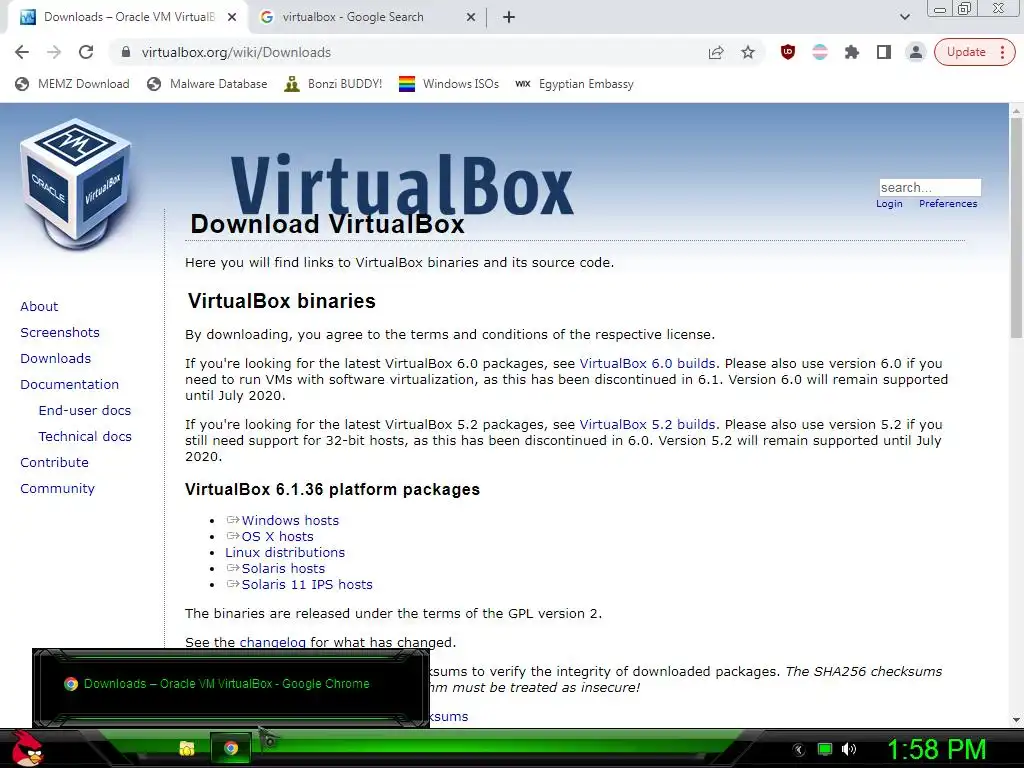Open Contribute in the sidebar
The height and width of the screenshot is (768, 1024).
54,462
